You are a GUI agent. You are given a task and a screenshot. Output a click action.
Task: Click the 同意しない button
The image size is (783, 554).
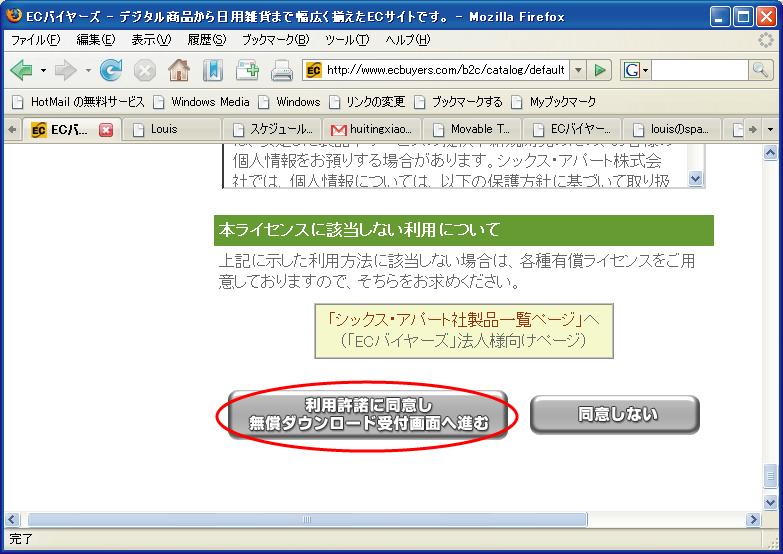point(615,415)
